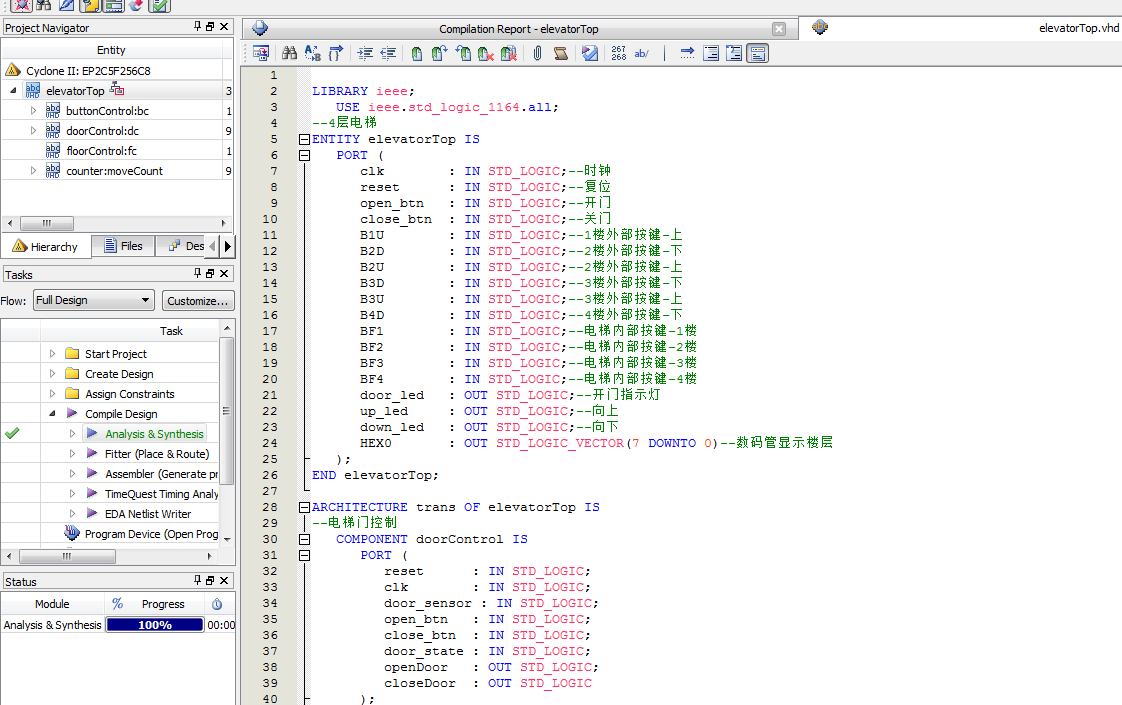1122x705 pixels.
Task: Click the decrease indent icon
Action: click(x=388, y=54)
